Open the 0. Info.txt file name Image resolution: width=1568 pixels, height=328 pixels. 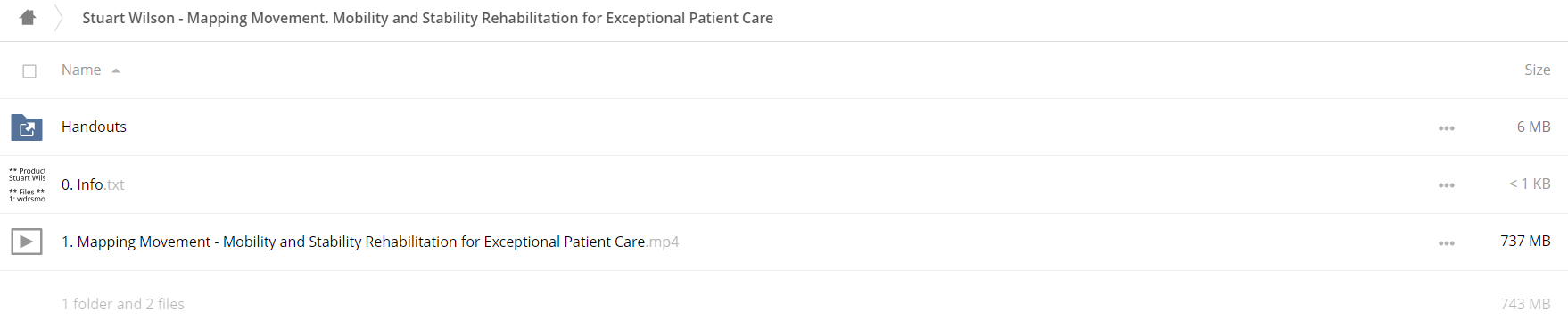click(x=93, y=184)
